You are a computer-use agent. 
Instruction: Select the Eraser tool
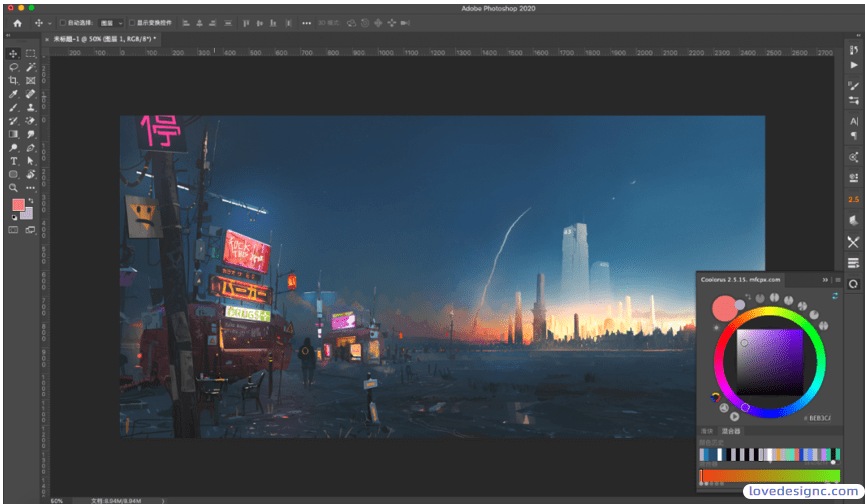(30, 121)
